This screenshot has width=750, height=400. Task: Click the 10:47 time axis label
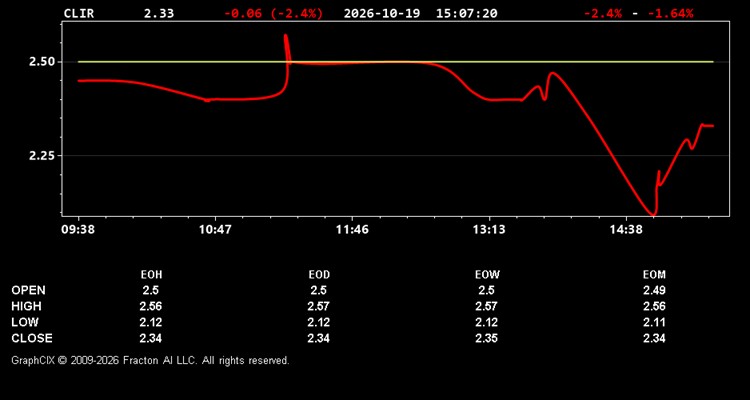(215, 230)
